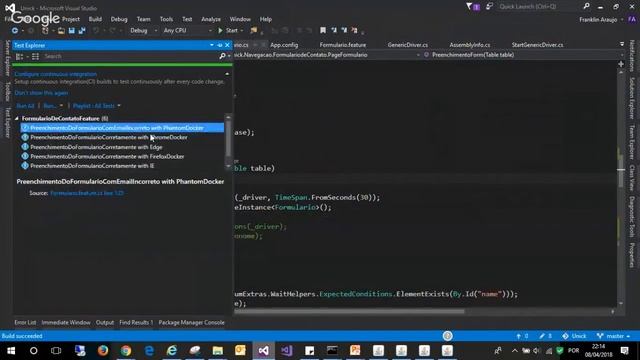Open the document tabs overflow dropdown
The image size is (640, 360).
(x=622, y=44)
